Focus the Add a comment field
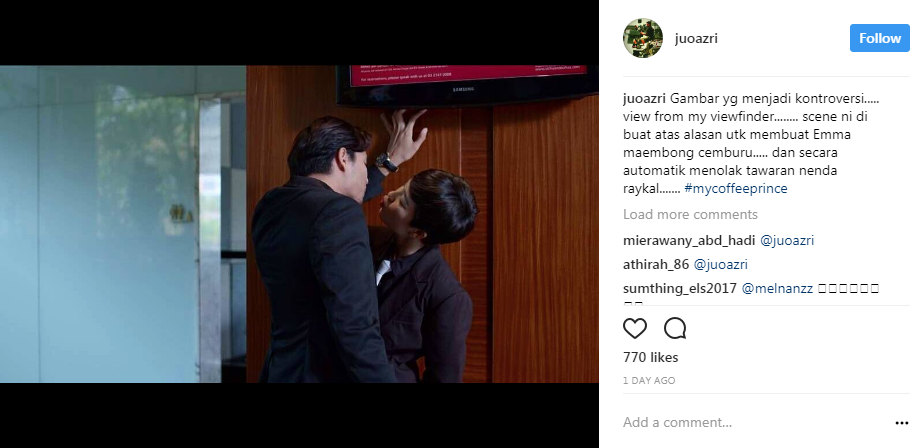This screenshot has width=917, height=448. point(754,422)
